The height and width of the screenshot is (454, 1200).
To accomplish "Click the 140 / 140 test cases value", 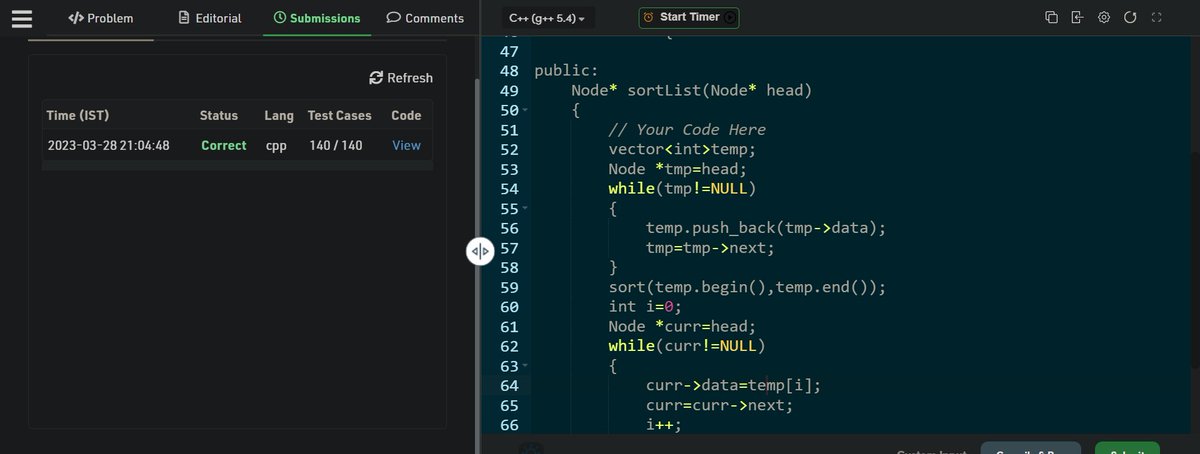I will [x=336, y=145].
